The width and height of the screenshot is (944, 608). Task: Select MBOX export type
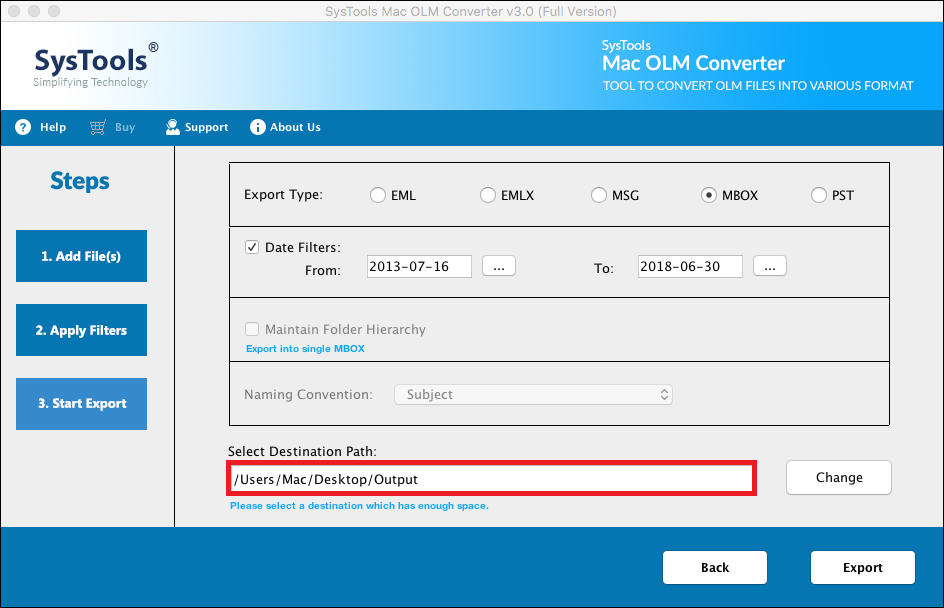tap(709, 195)
